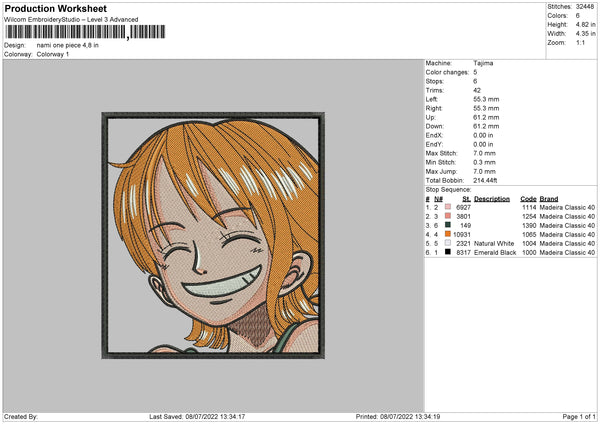Click the stitch count 10931

click(462, 235)
